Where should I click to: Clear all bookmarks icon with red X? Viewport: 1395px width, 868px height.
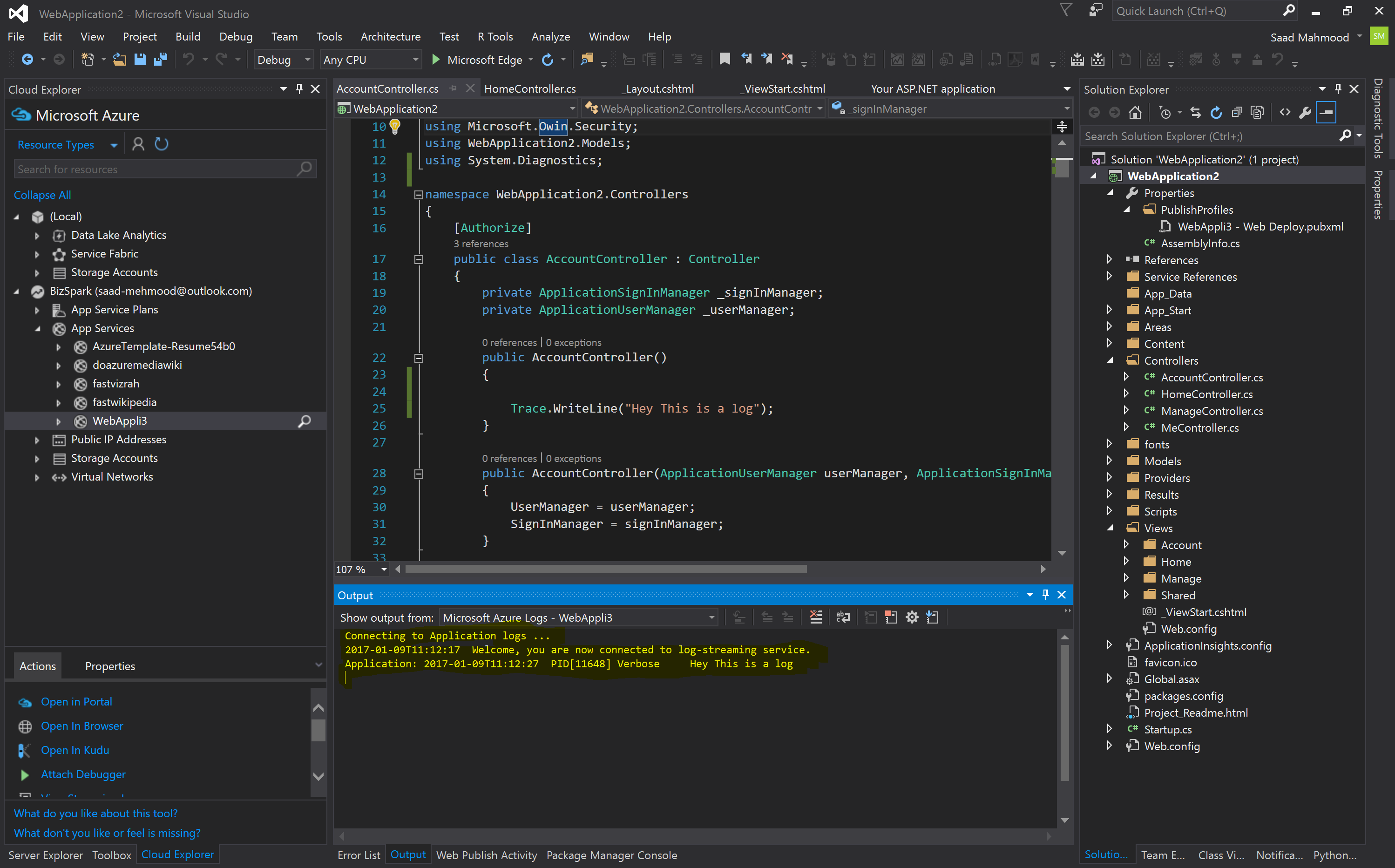787,59
